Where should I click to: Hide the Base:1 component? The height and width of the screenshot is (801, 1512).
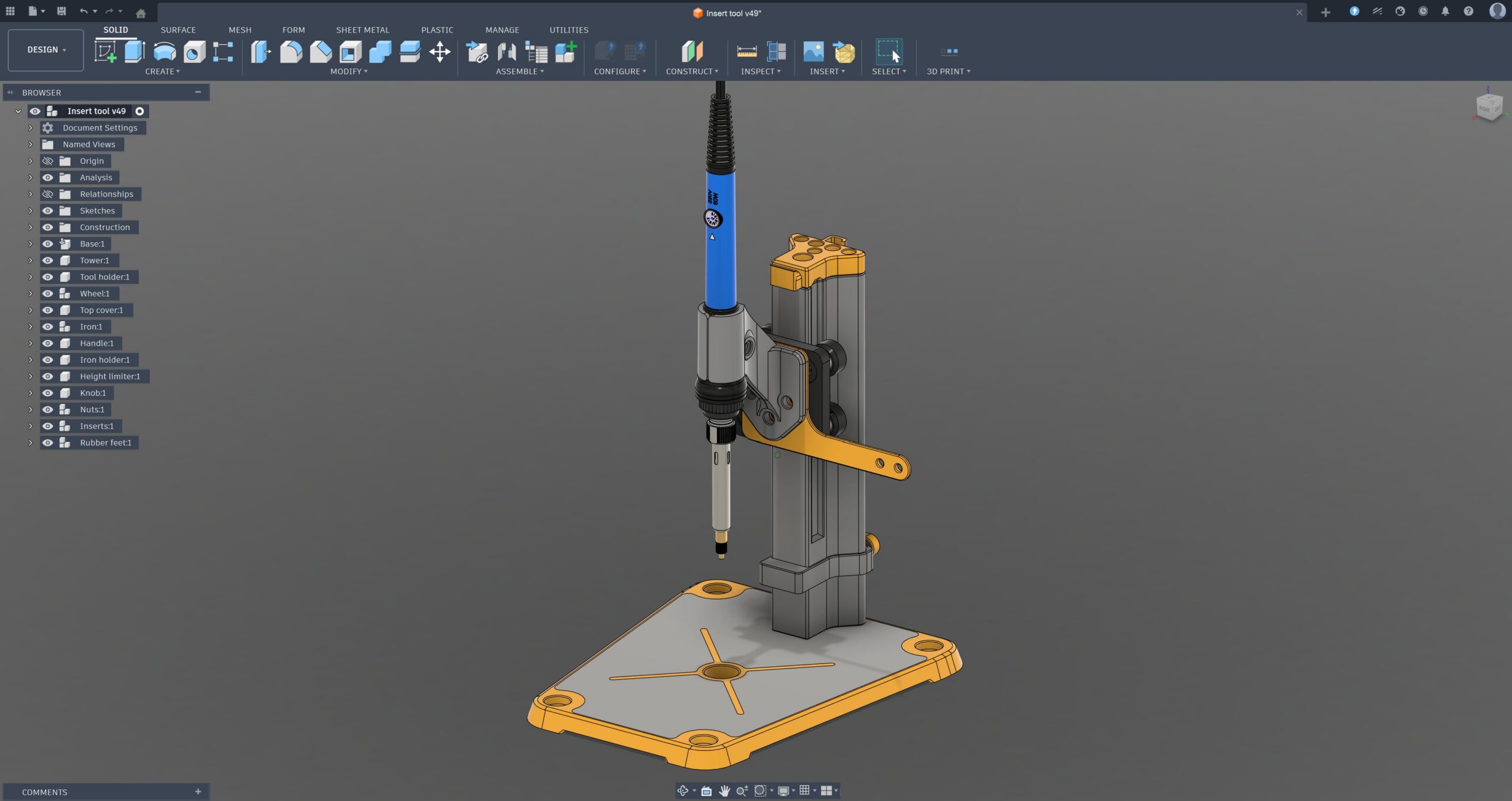tap(48, 243)
